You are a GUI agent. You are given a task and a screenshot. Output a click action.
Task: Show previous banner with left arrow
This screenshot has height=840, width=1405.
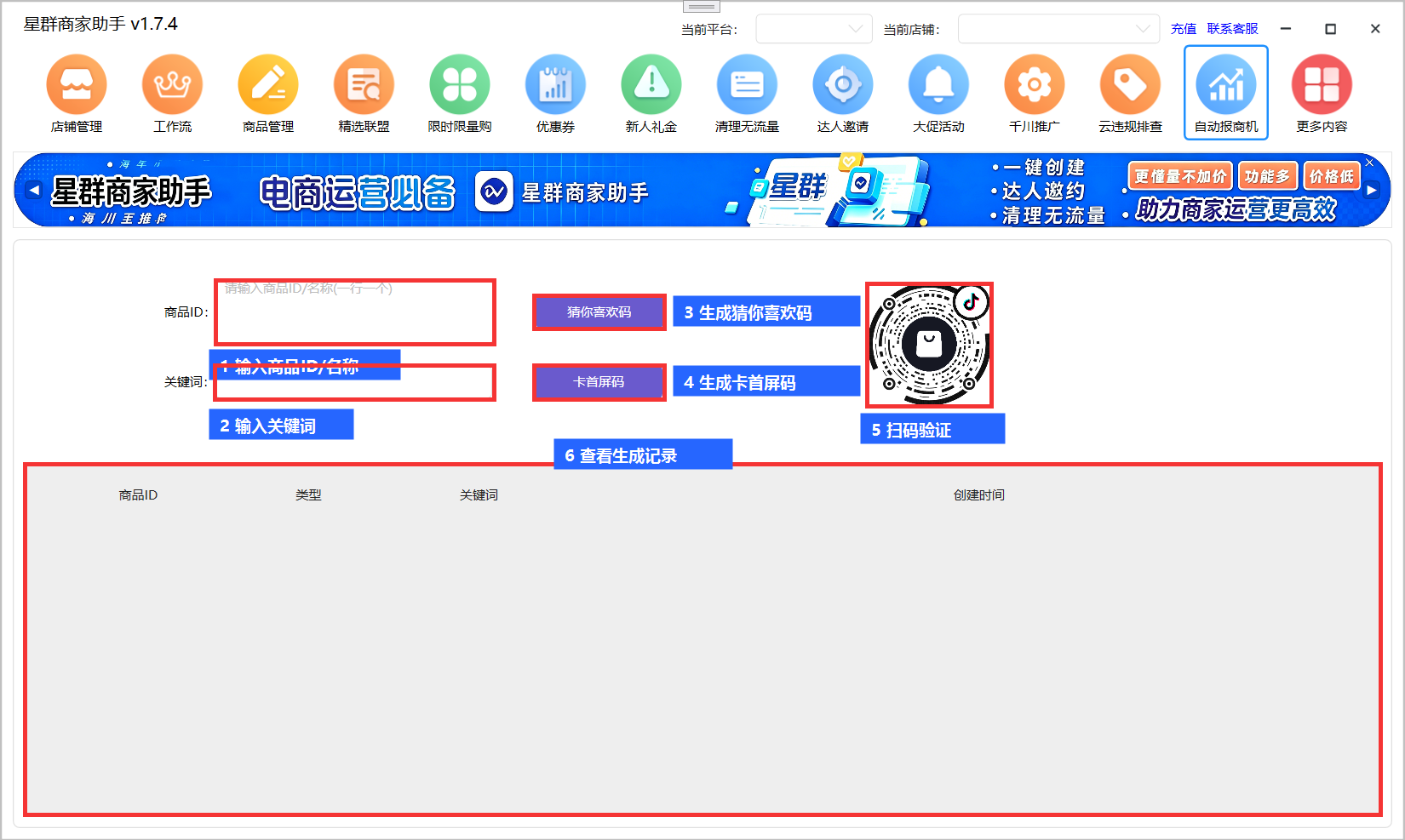[x=33, y=190]
